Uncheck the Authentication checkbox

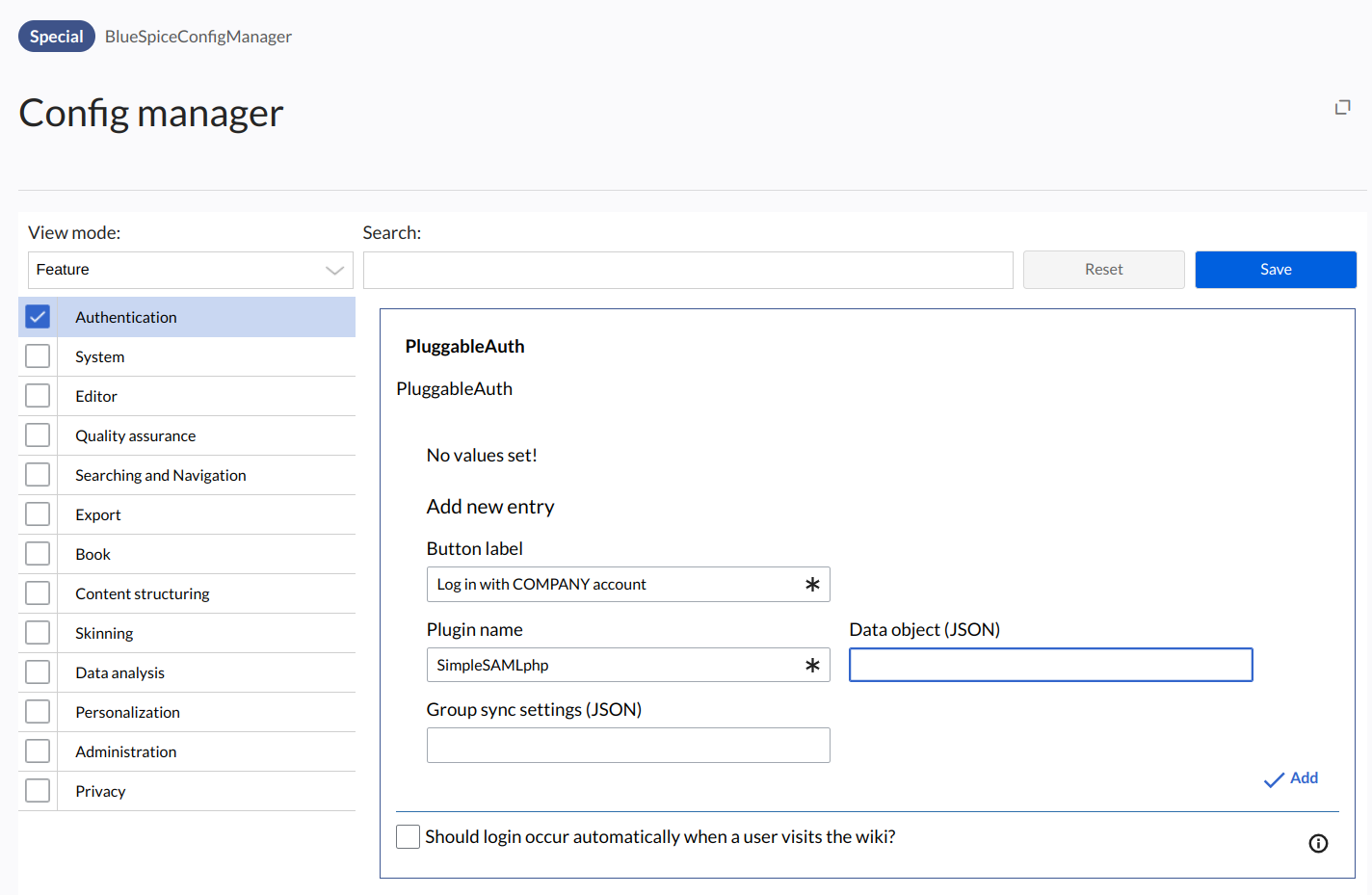(x=38, y=317)
